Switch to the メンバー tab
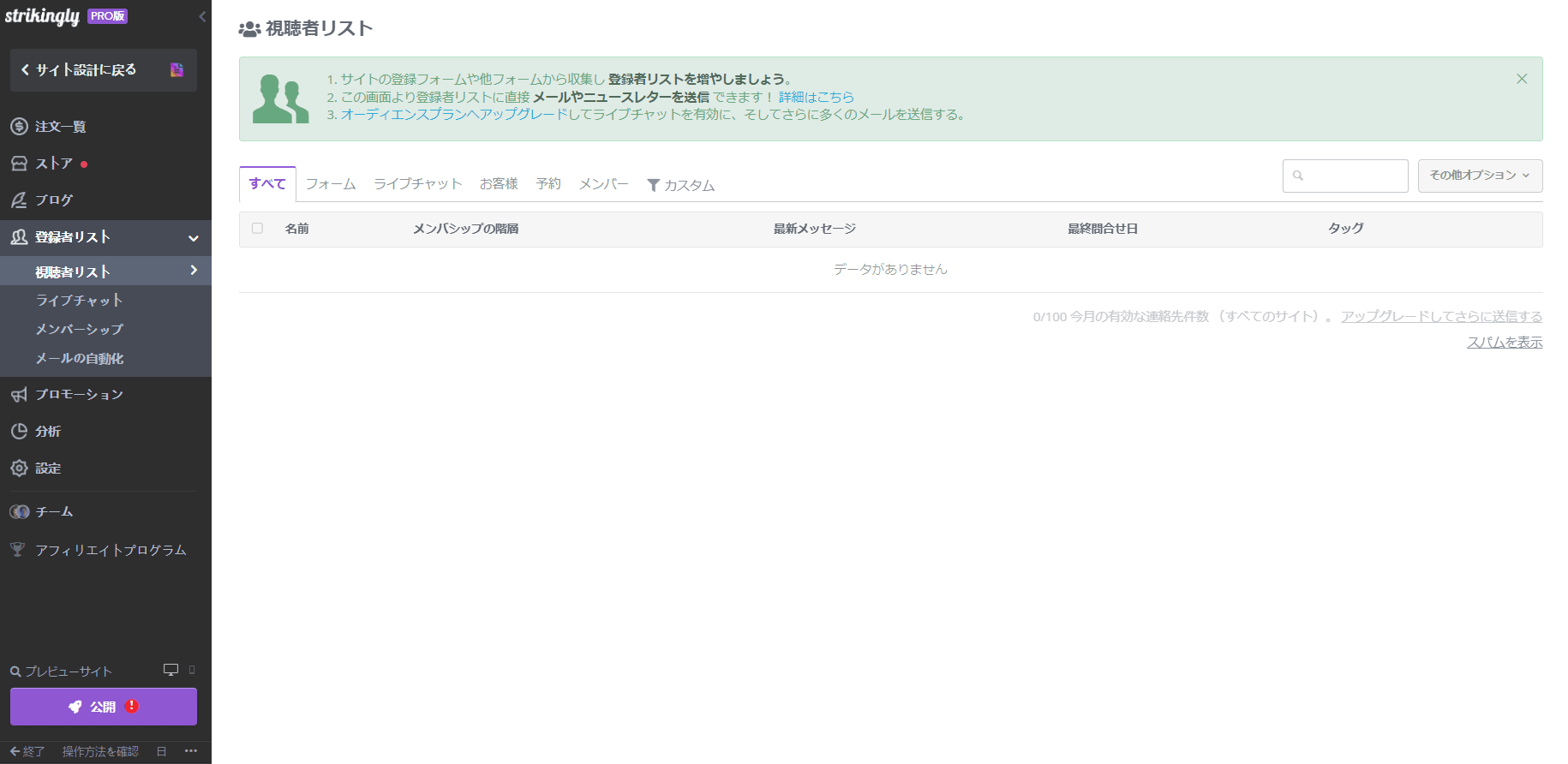The height and width of the screenshot is (764, 1568). pos(604,184)
